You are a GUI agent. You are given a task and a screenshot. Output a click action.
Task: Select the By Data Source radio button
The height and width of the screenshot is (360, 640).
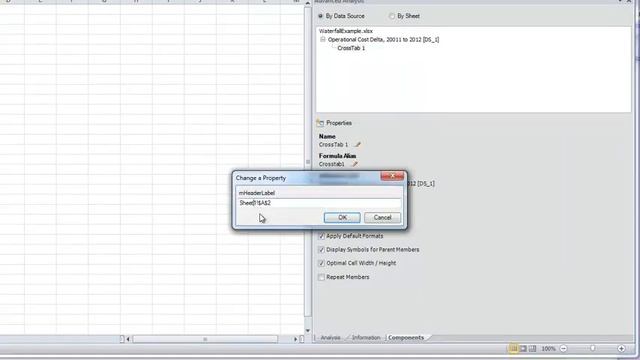coord(321,16)
